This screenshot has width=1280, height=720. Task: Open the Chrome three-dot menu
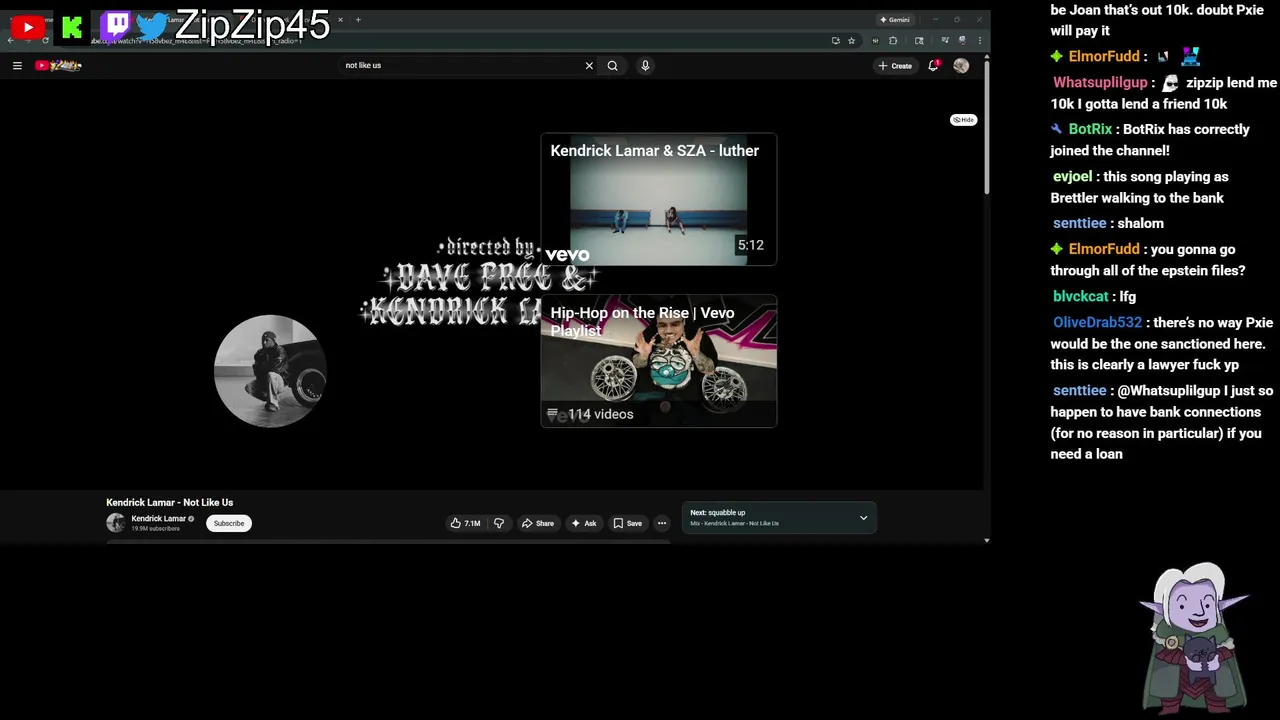coord(979,40)
